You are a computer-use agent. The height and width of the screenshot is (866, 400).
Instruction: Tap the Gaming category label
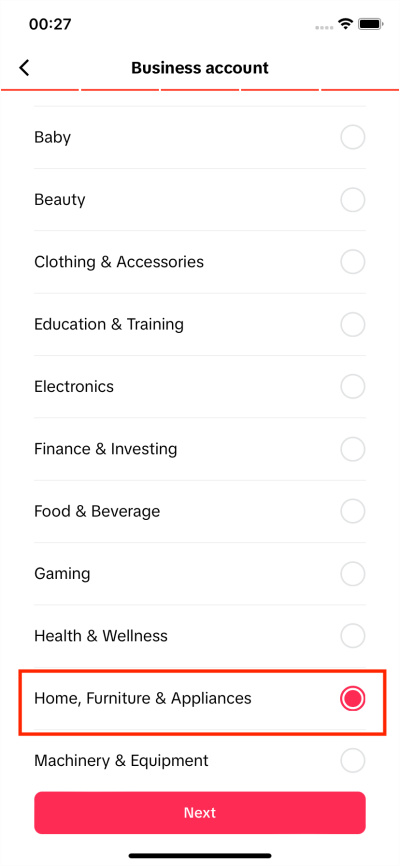tap(62, 574)
